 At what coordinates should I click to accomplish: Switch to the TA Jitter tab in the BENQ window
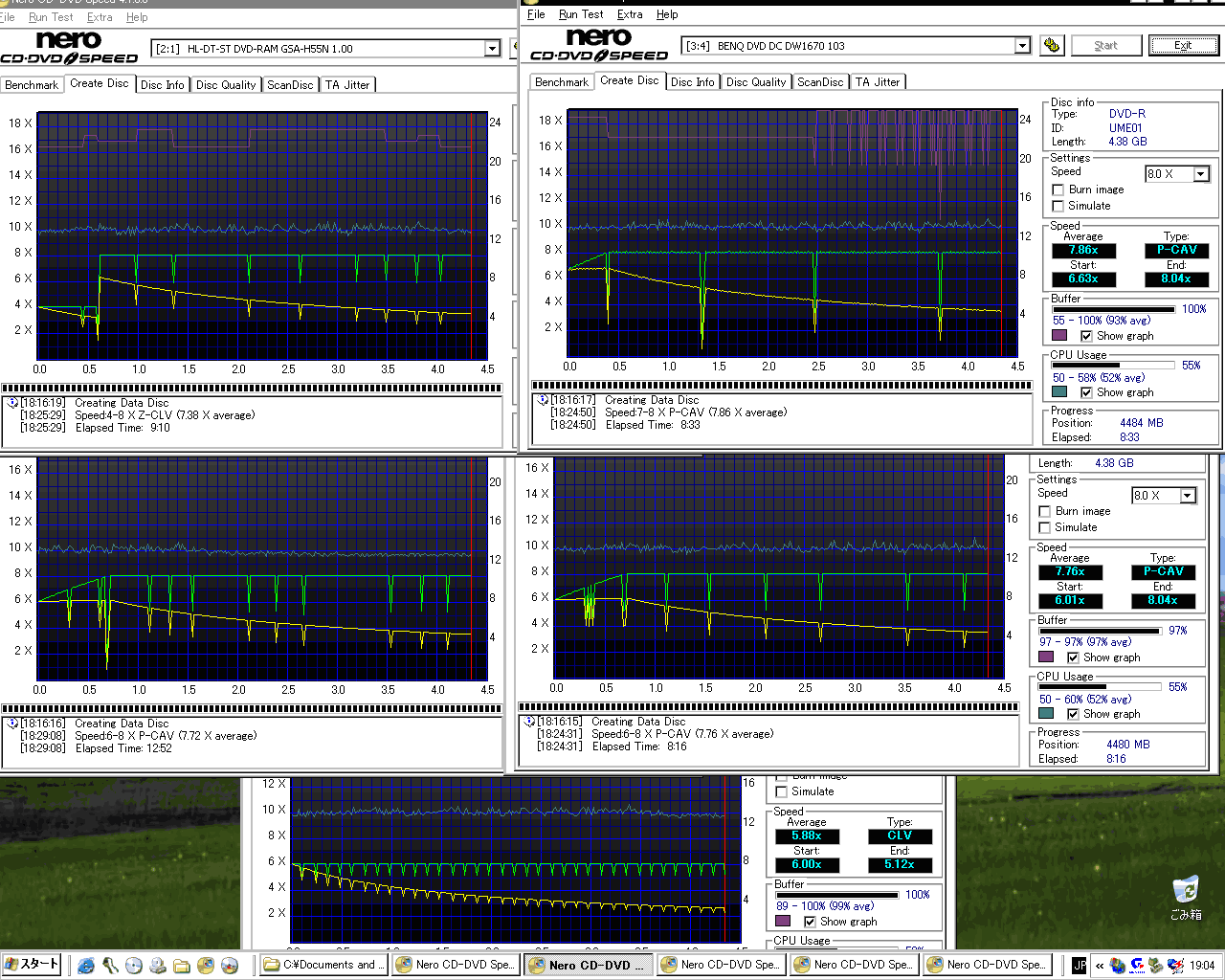878,82
